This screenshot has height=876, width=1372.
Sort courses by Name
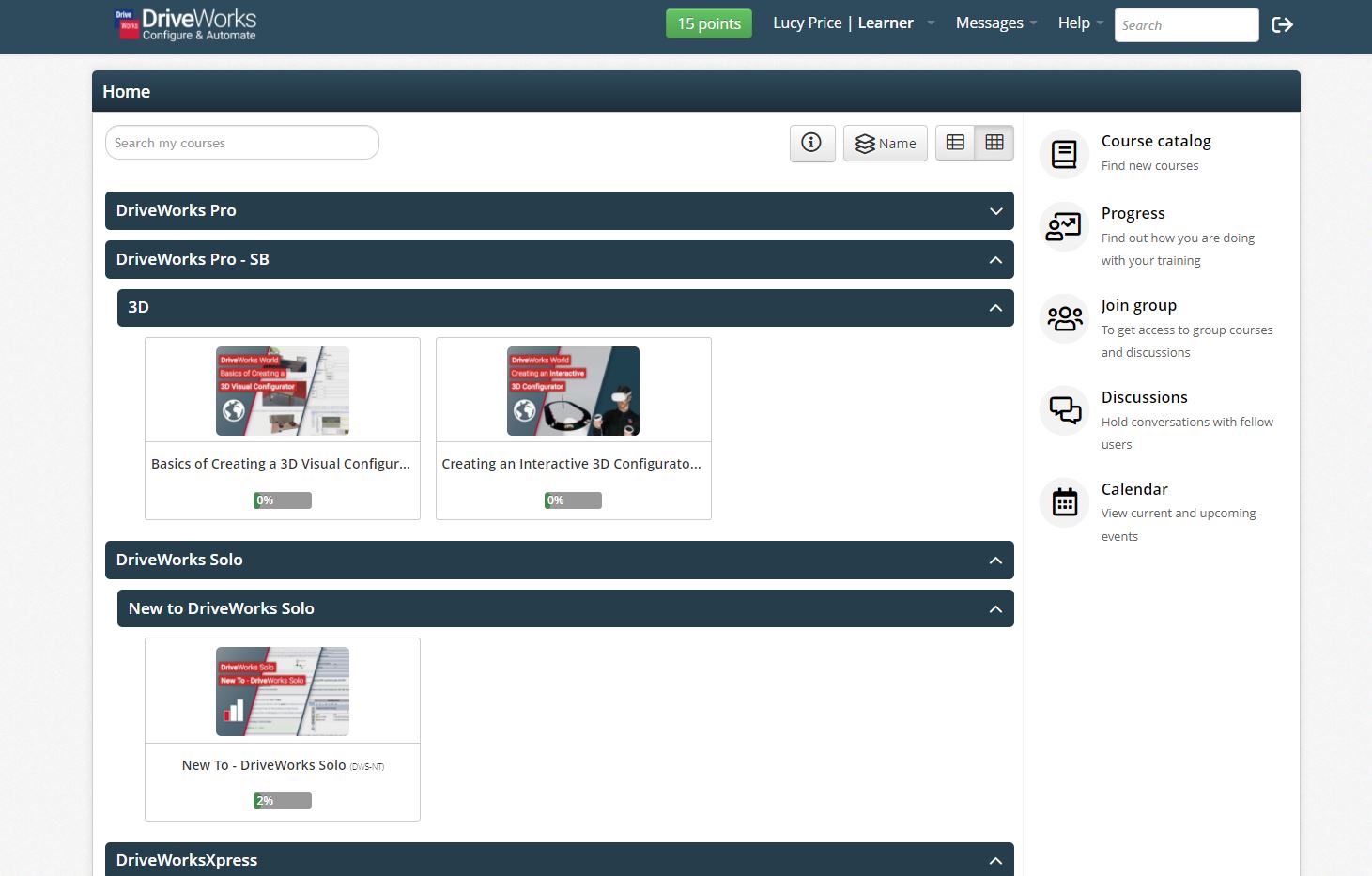tap(885, 143)
